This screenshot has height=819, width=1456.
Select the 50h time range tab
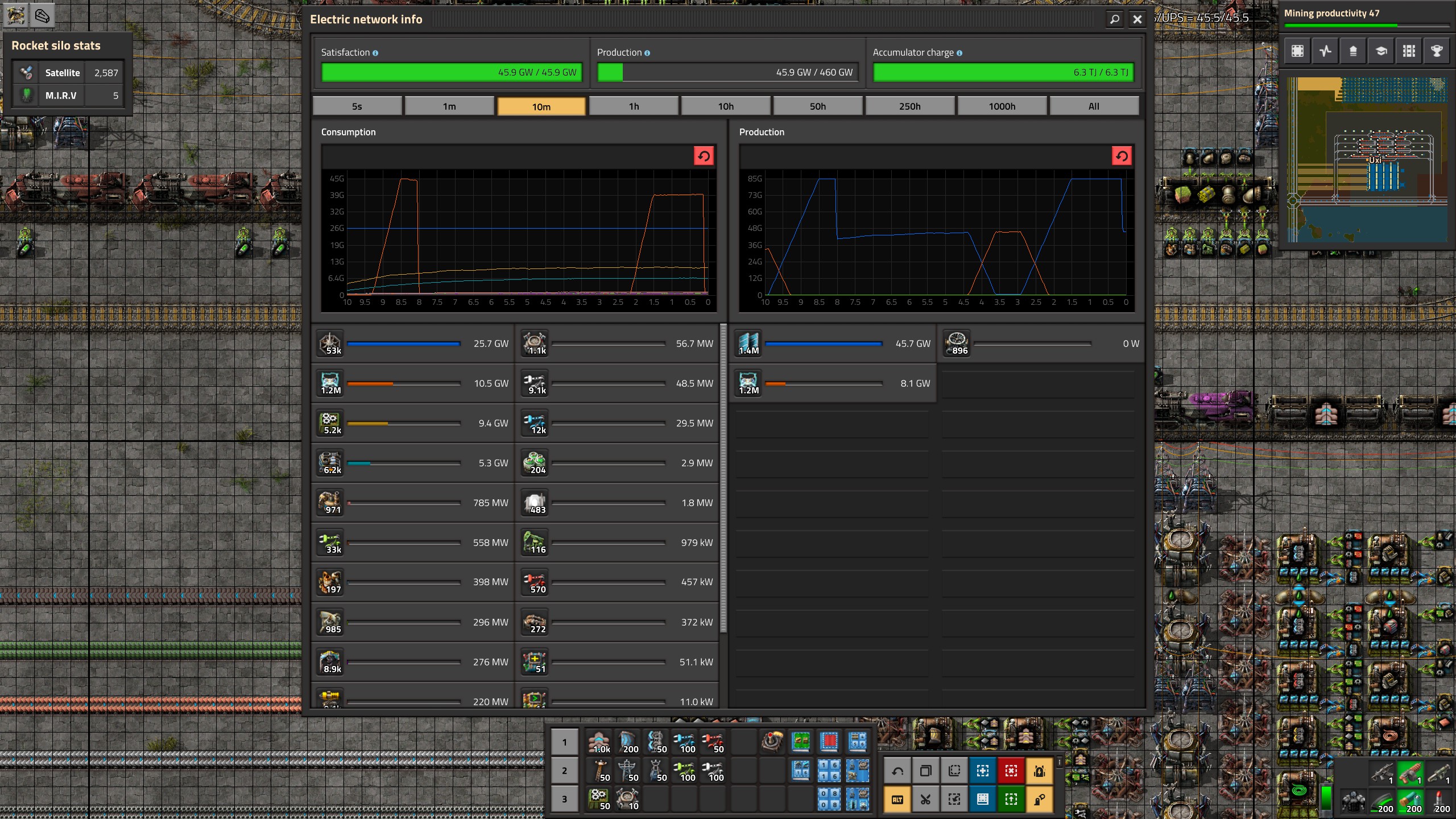(818, 106)
